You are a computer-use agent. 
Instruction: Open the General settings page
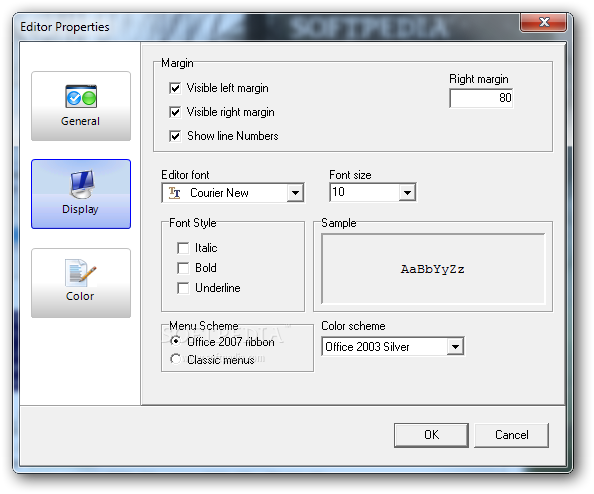click(x=81, y=106)
